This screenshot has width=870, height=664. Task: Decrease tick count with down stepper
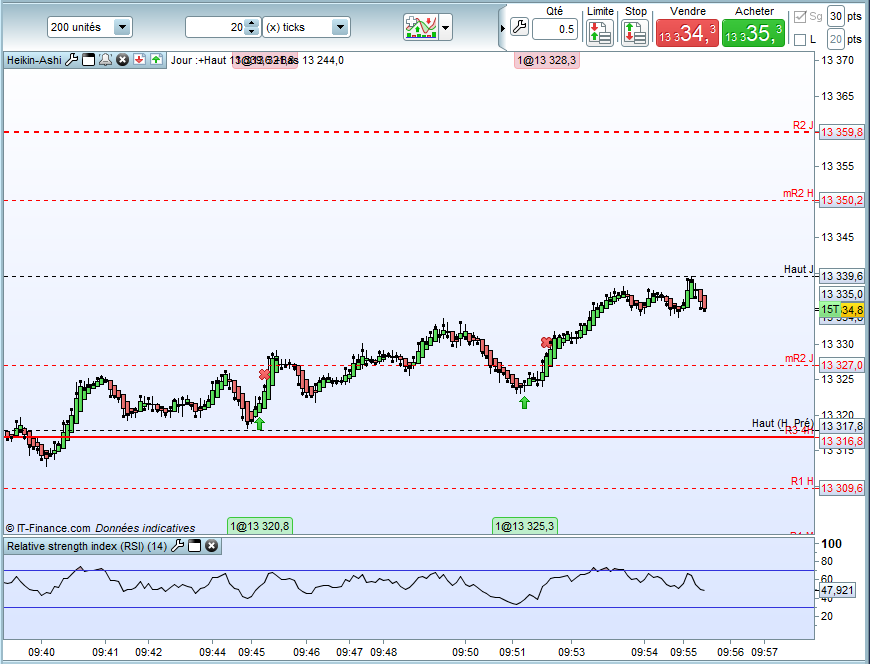252,32
